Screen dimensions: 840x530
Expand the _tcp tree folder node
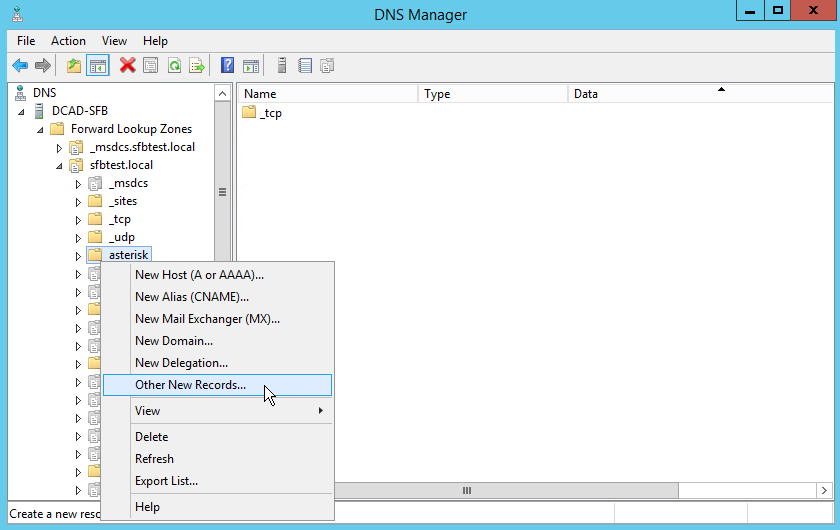[x=78, y=220]
